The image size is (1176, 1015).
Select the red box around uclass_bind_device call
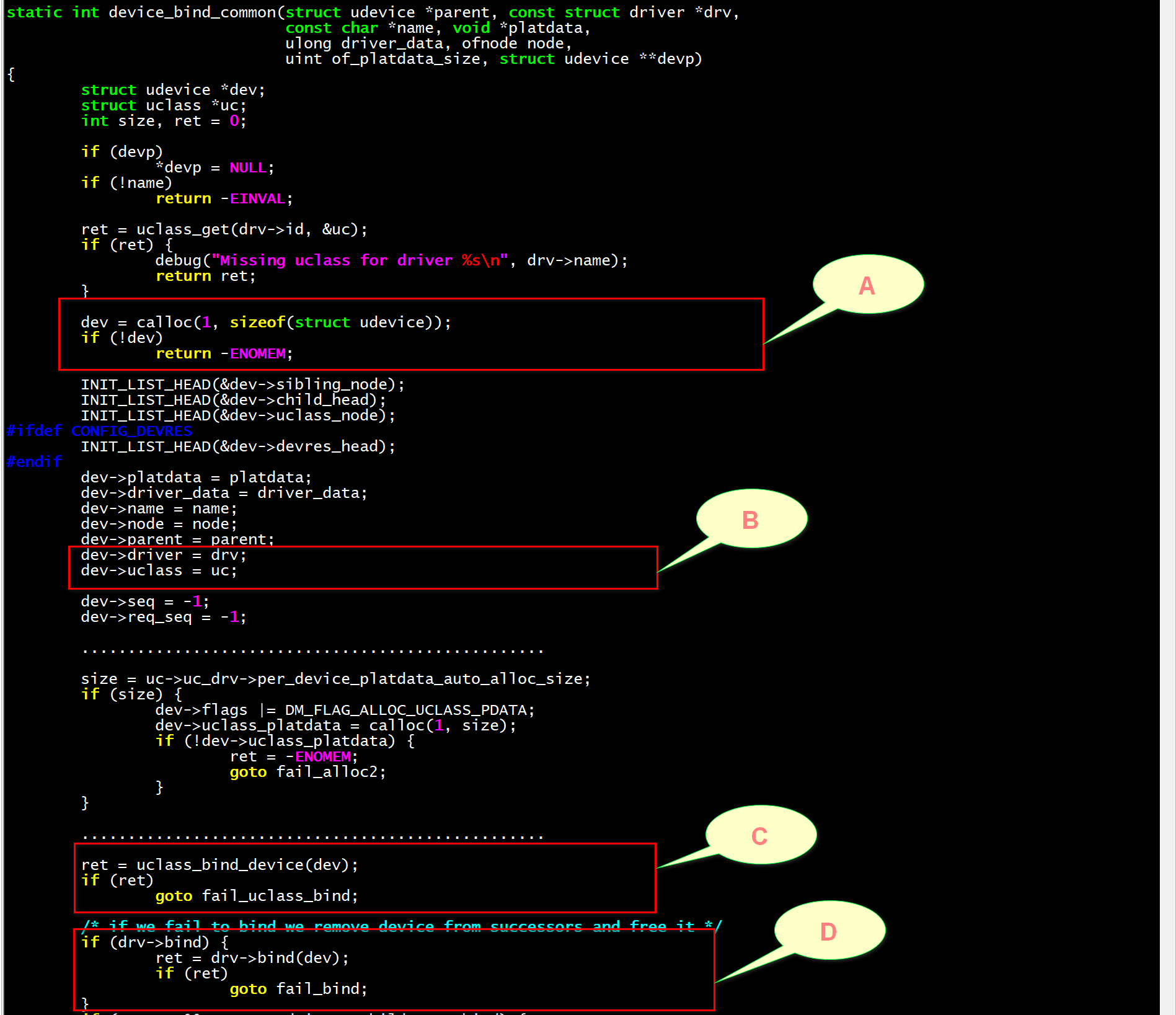[365, 877]
